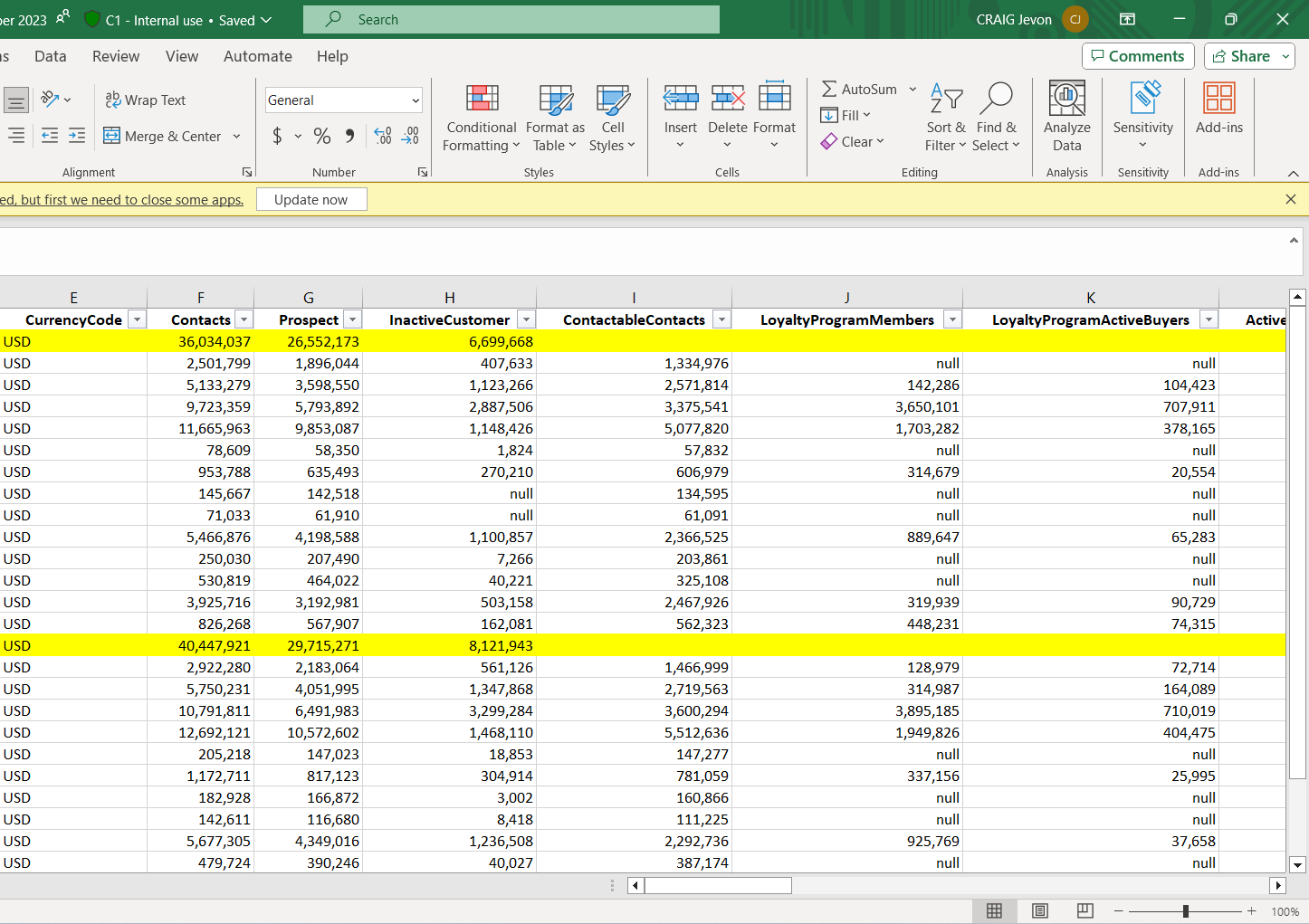
Task: Switch to Page Break Preview view
Action: (x=1085, y=910)
